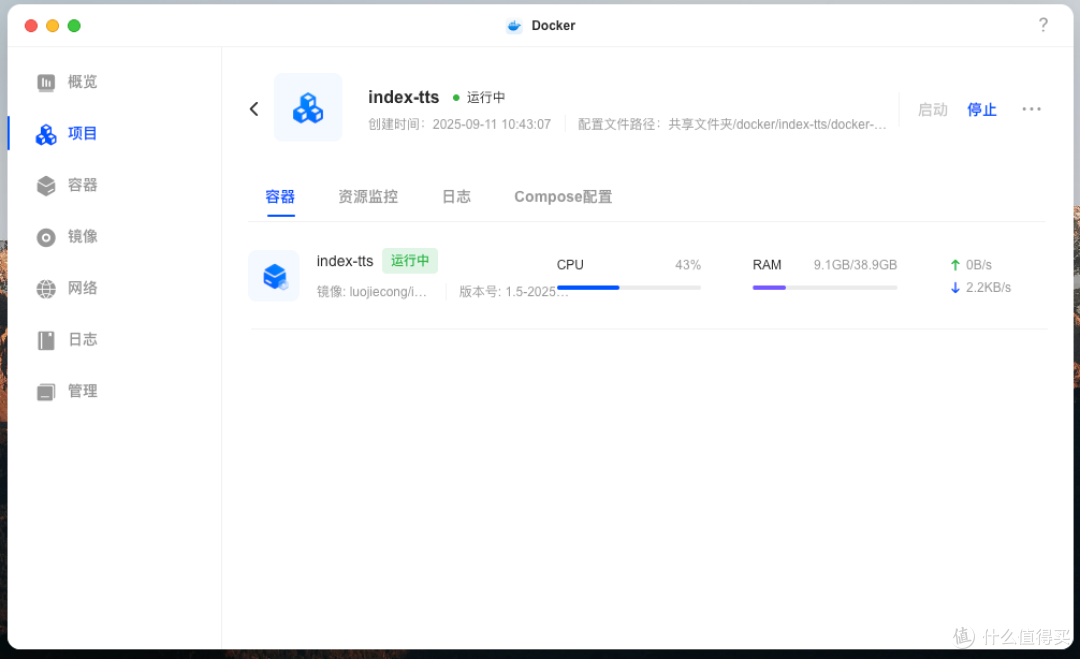Viewport: 1080px width, 659px height.
Task: Switch to the 资源监控 tab
Action: pos(367,196)
